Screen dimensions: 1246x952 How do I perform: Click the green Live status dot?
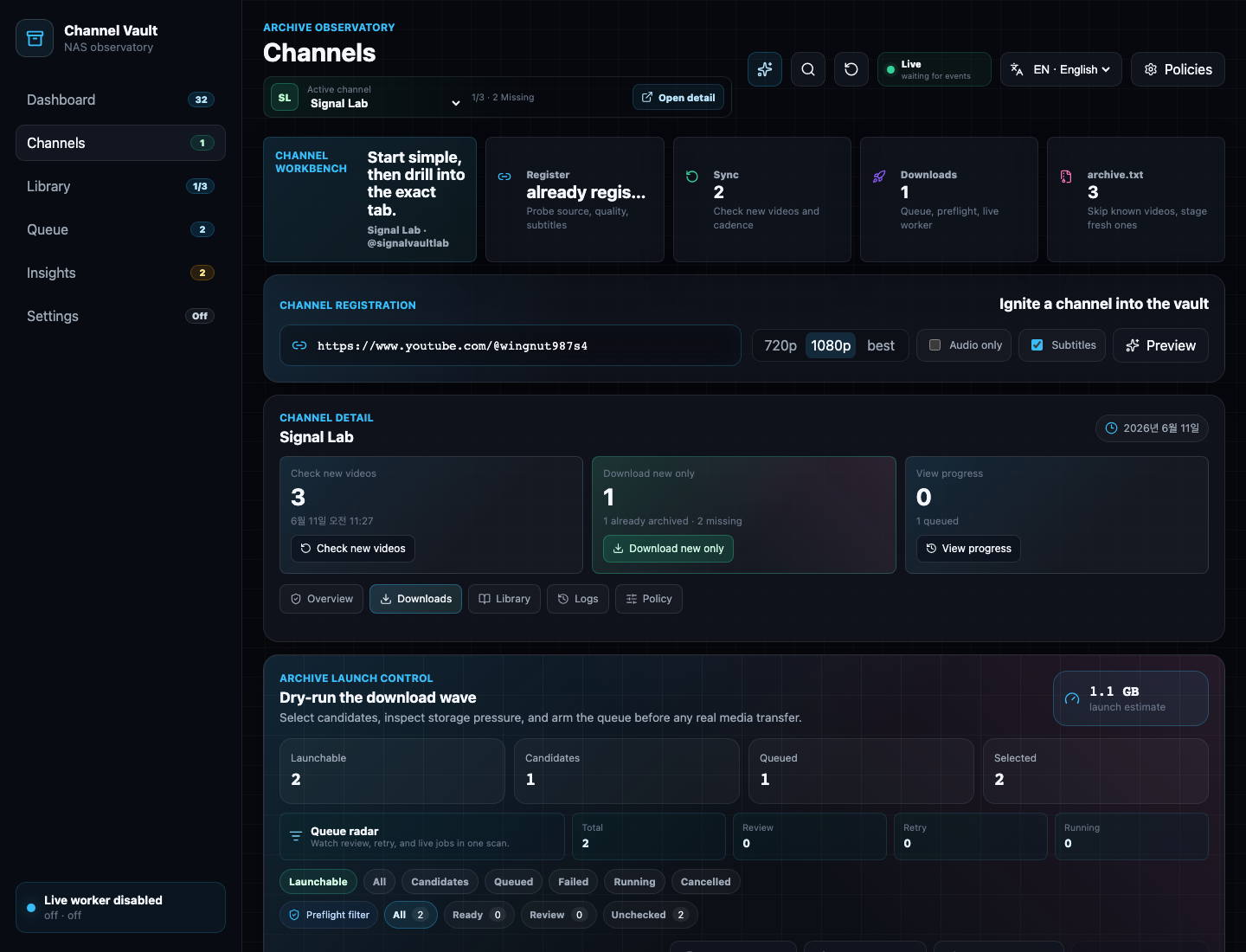891,69
